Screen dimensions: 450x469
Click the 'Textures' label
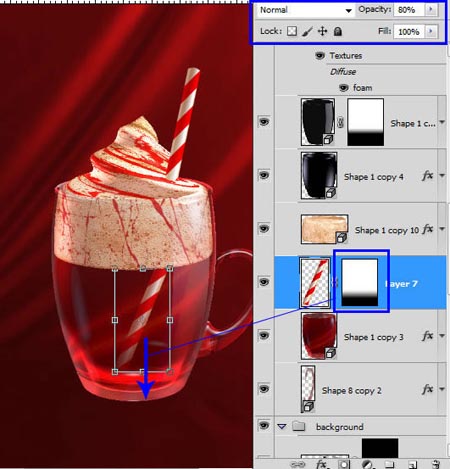click(346, 56)
